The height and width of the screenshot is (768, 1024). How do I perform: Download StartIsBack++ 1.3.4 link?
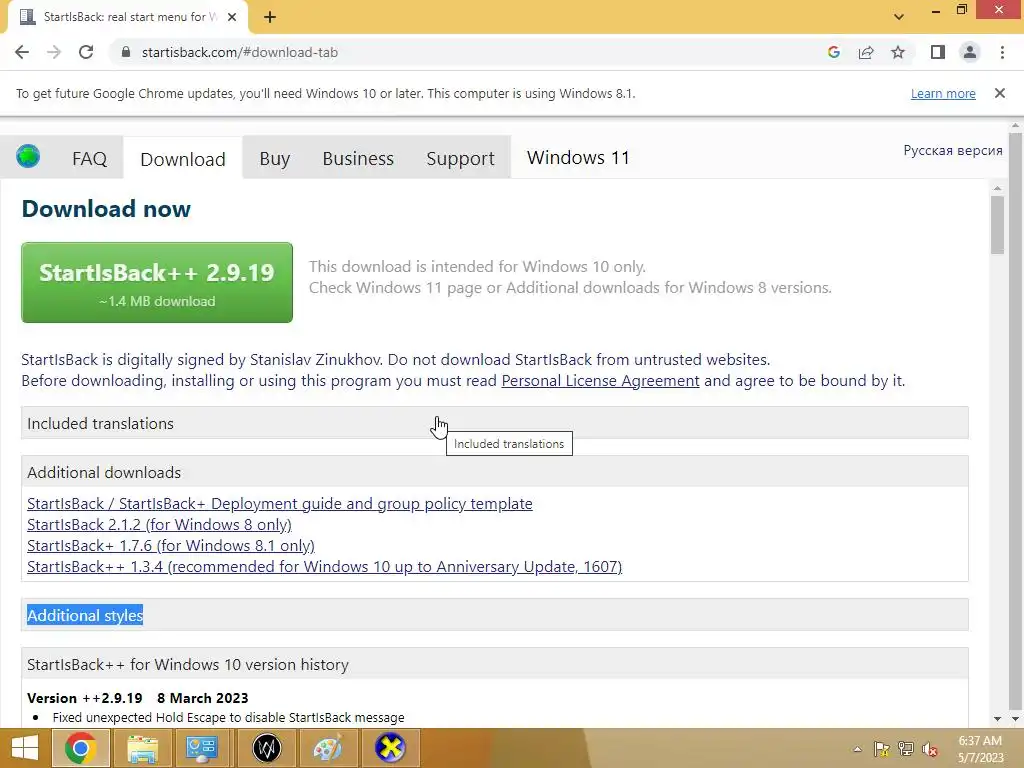[325, 566]
